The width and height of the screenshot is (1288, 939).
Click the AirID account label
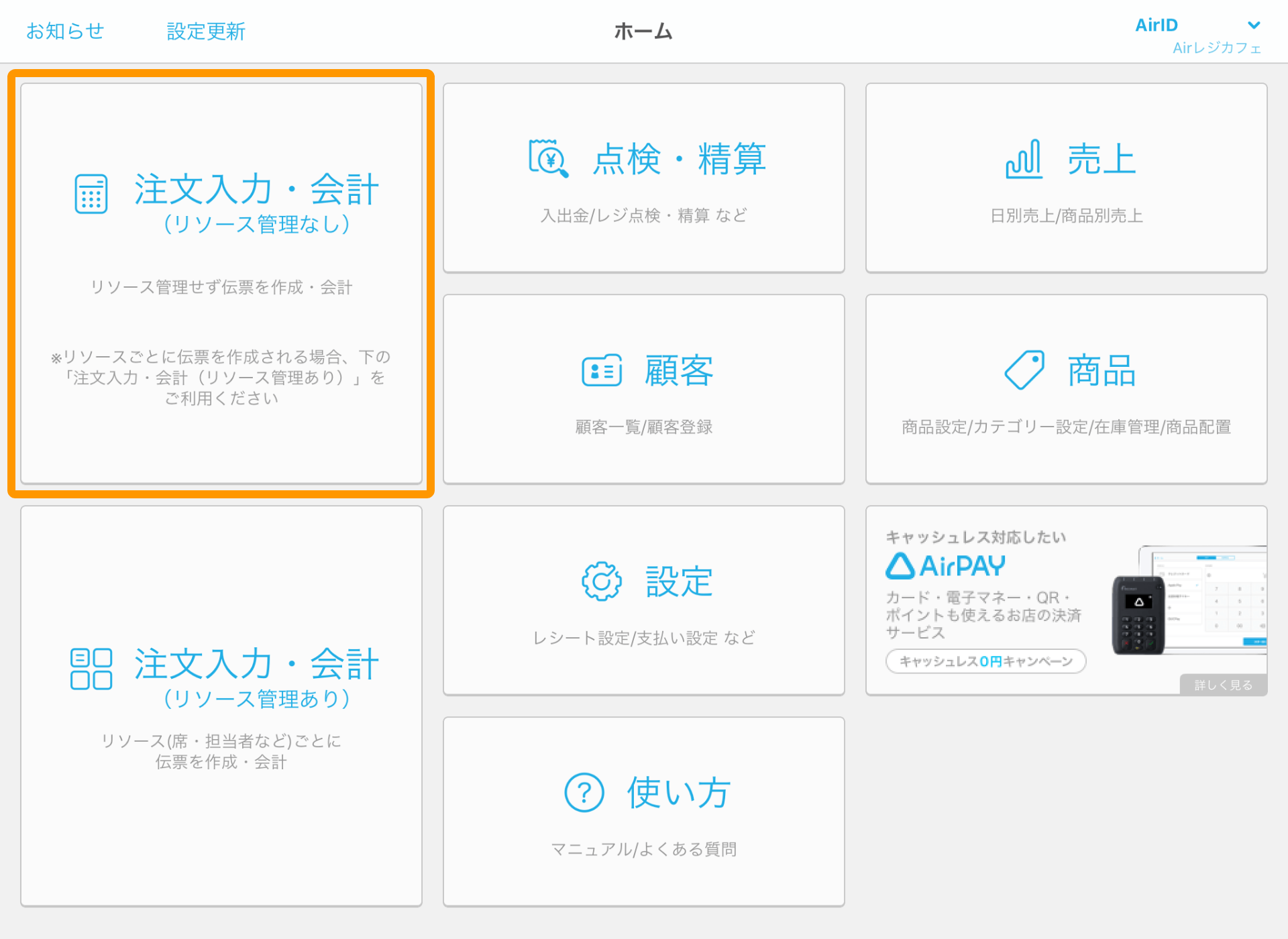click(1157, 25)
